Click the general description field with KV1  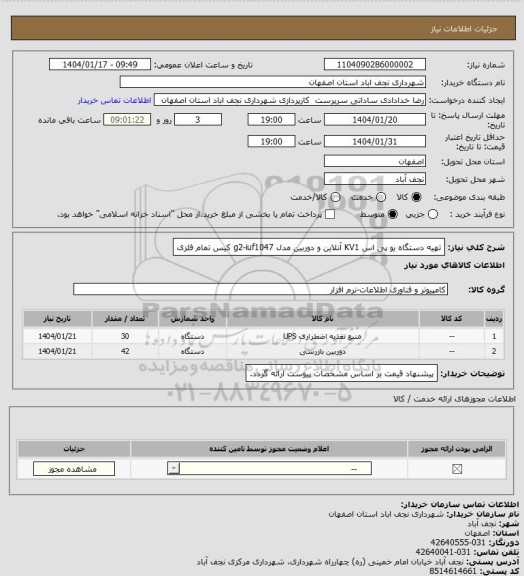309,247
